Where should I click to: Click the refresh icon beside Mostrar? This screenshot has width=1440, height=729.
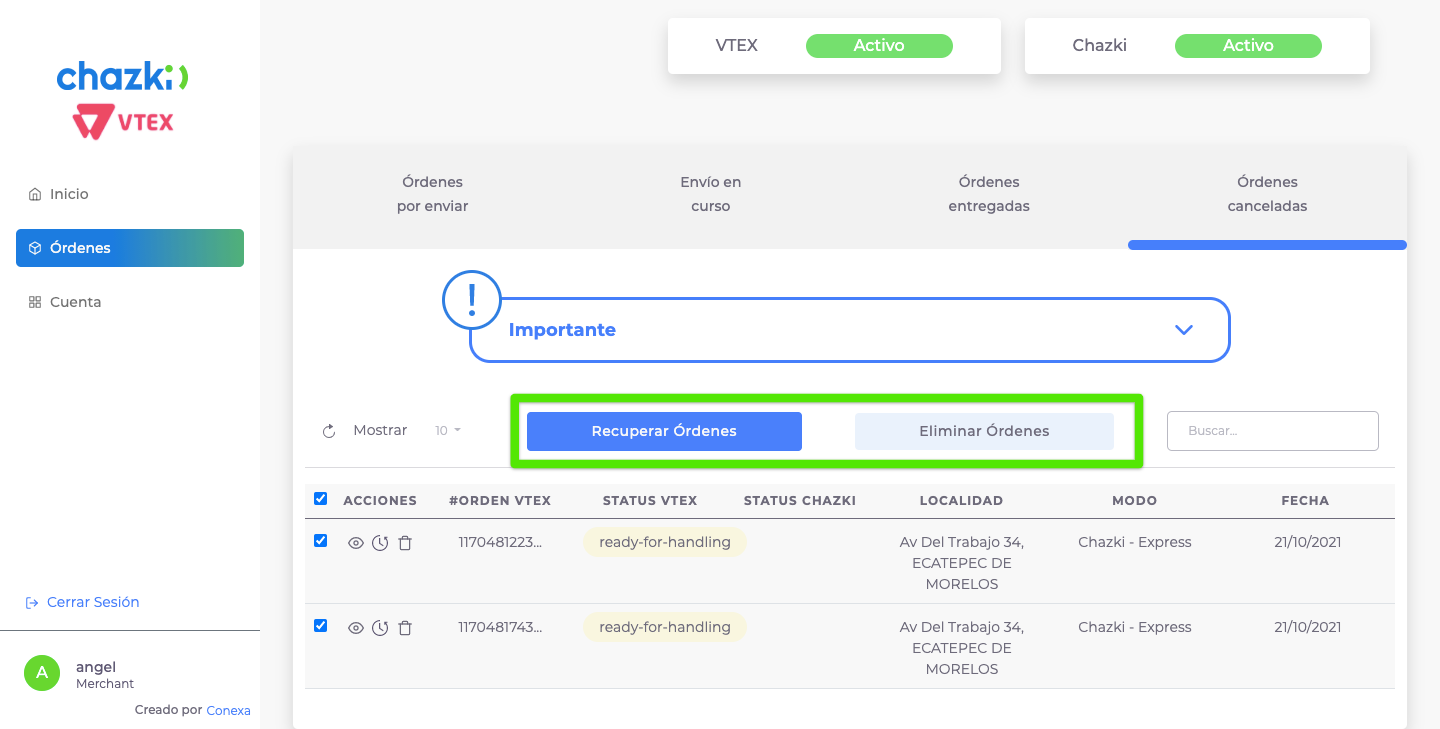click(329, 431)
